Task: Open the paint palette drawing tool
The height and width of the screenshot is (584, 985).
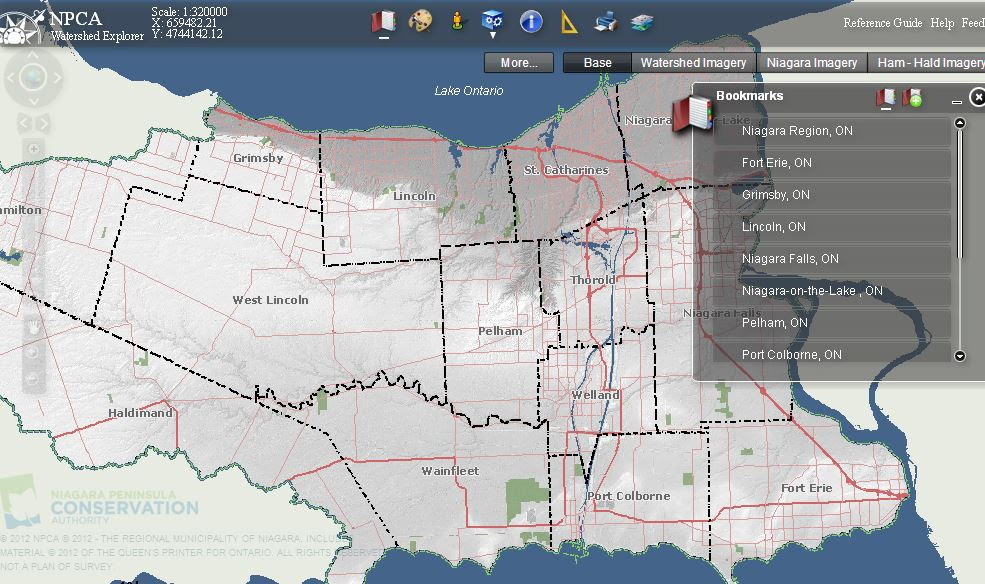Action: point(420,21)
